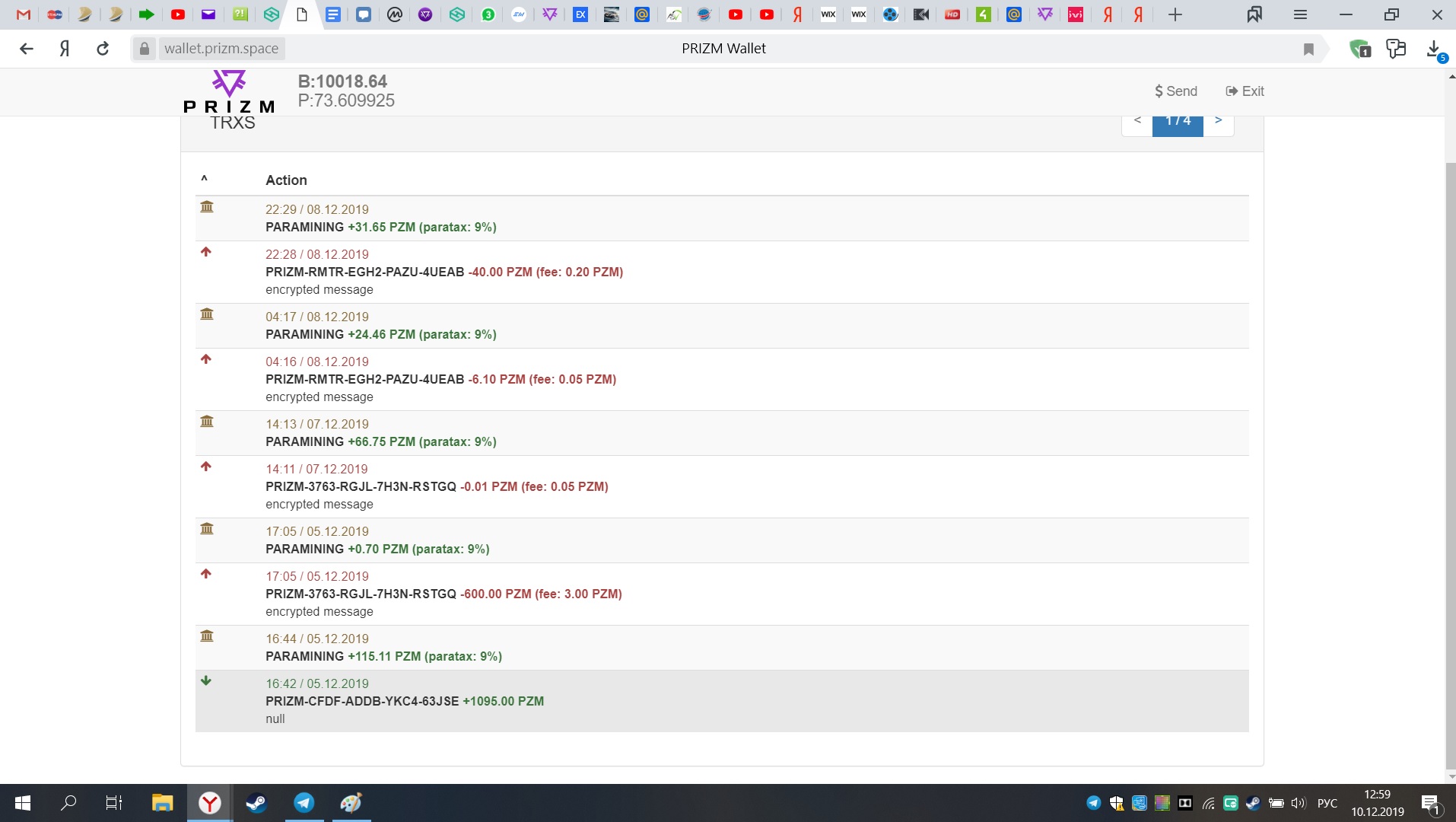Open the browser downloads icon
1456x822 pixels.
(x=1435, y=50)
